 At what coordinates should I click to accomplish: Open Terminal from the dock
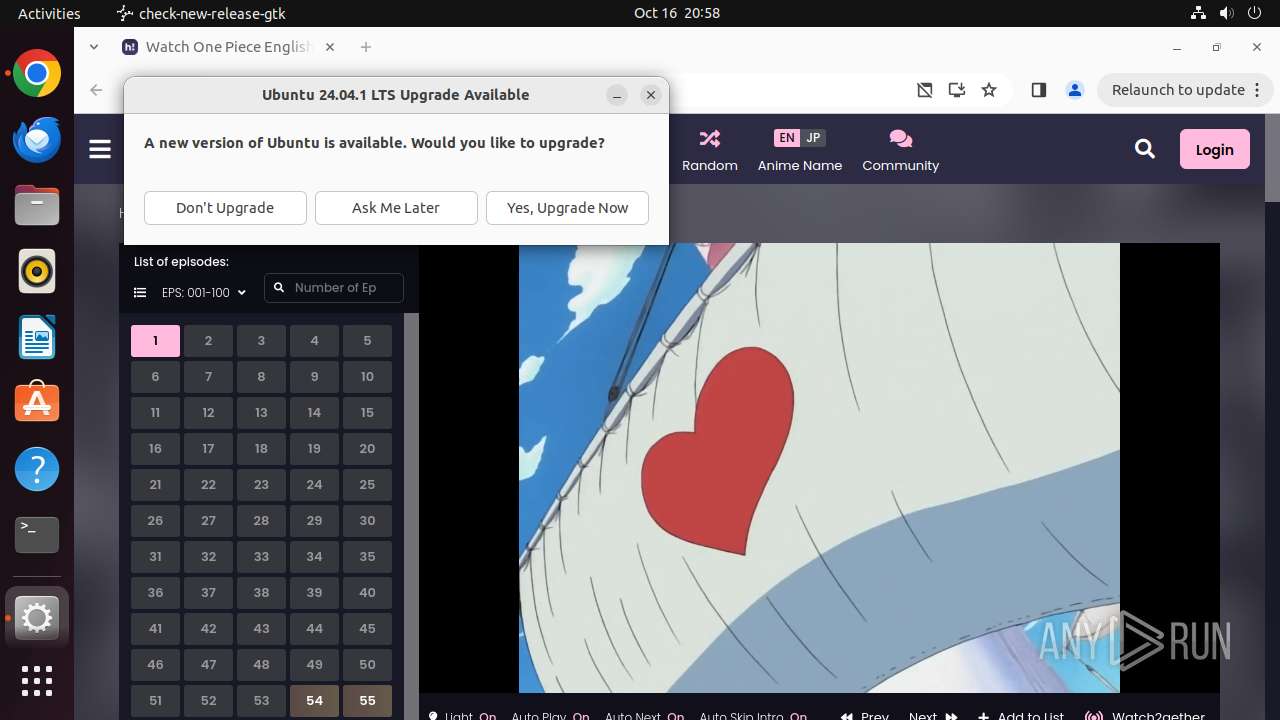click(x=37, y=535)
